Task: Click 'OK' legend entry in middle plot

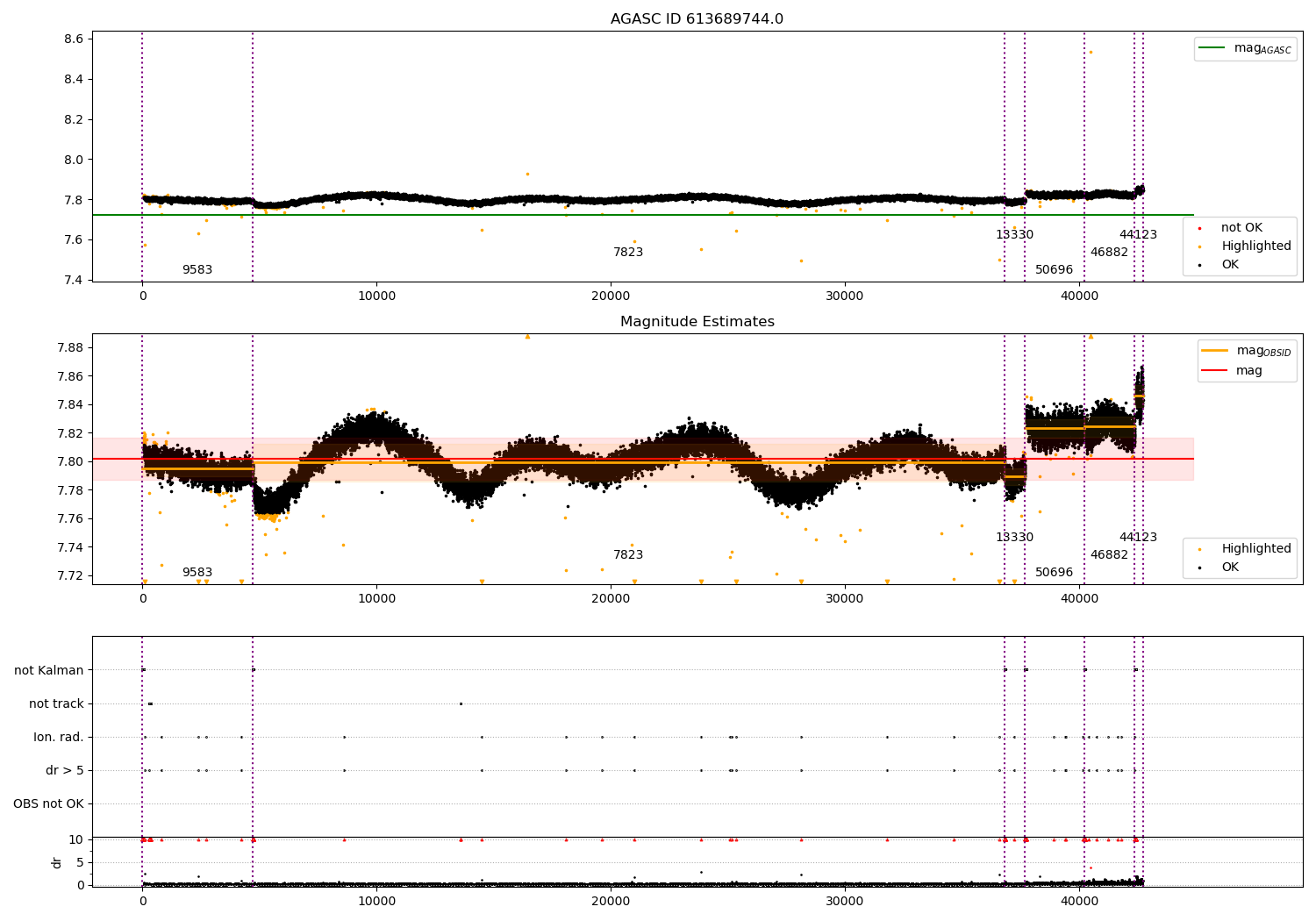Action: point(1230,568)
